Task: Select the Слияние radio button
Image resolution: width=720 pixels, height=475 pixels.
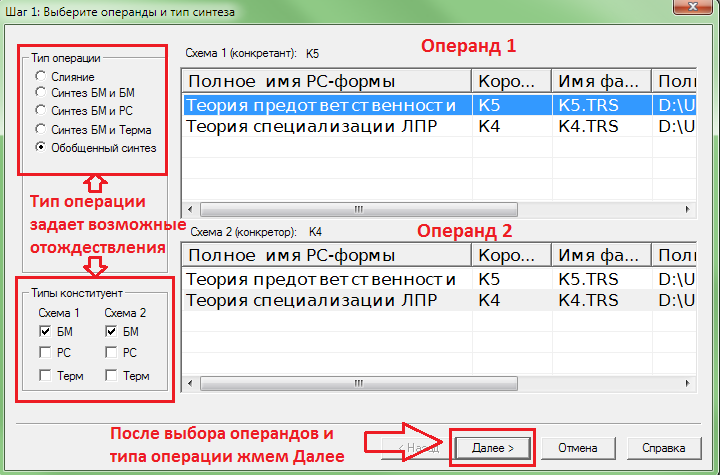Action: click(40, 76)
